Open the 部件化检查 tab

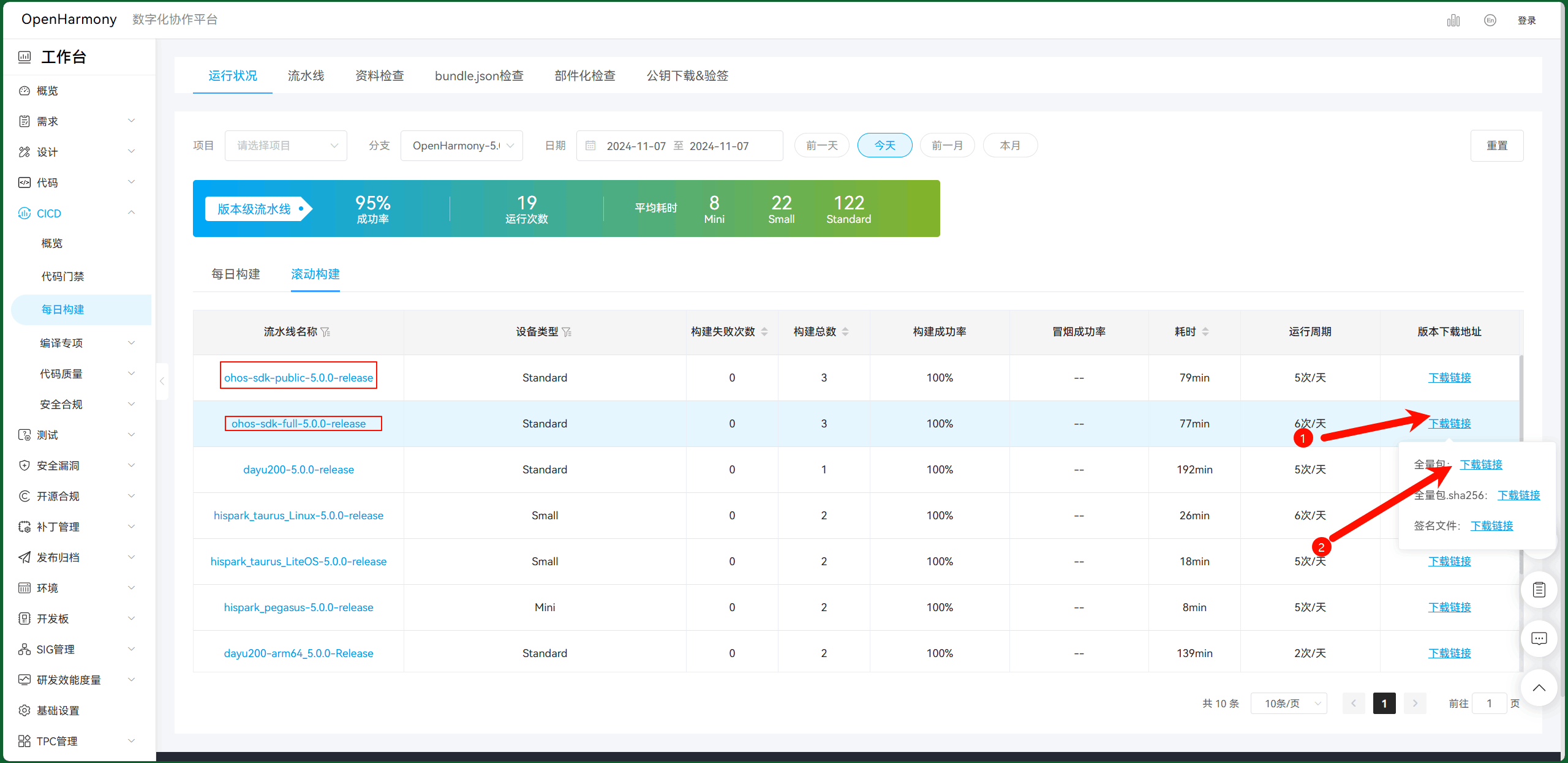click(x=585, y=75)
